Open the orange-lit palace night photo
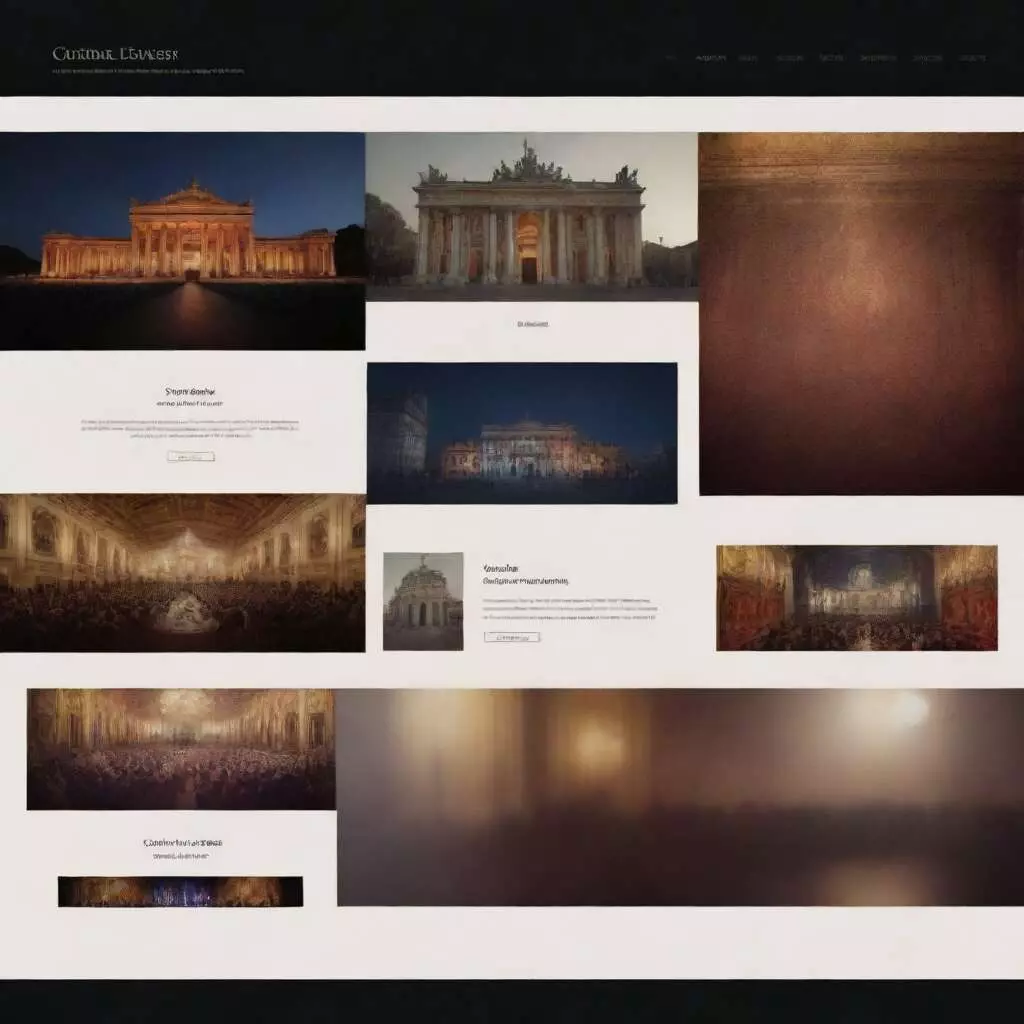Screen dimensions: 1024x1024 click(x=182, y=241)
